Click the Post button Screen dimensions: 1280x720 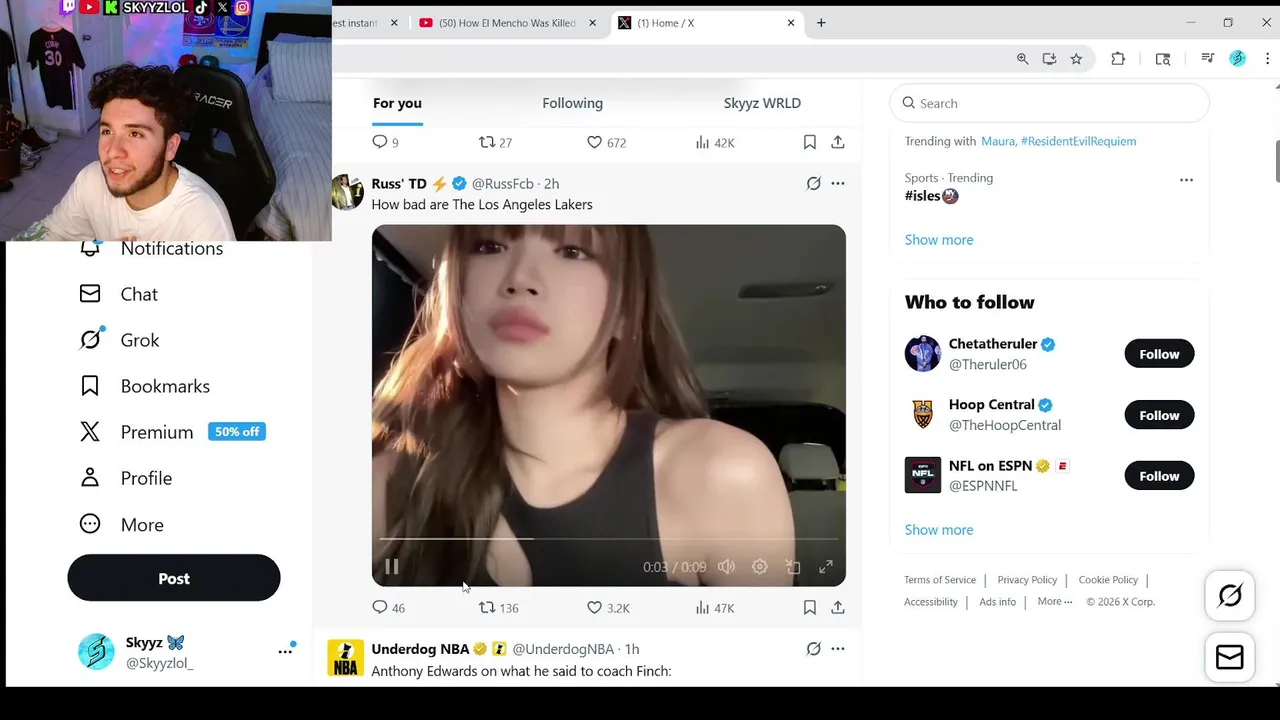tap(174, 578)
